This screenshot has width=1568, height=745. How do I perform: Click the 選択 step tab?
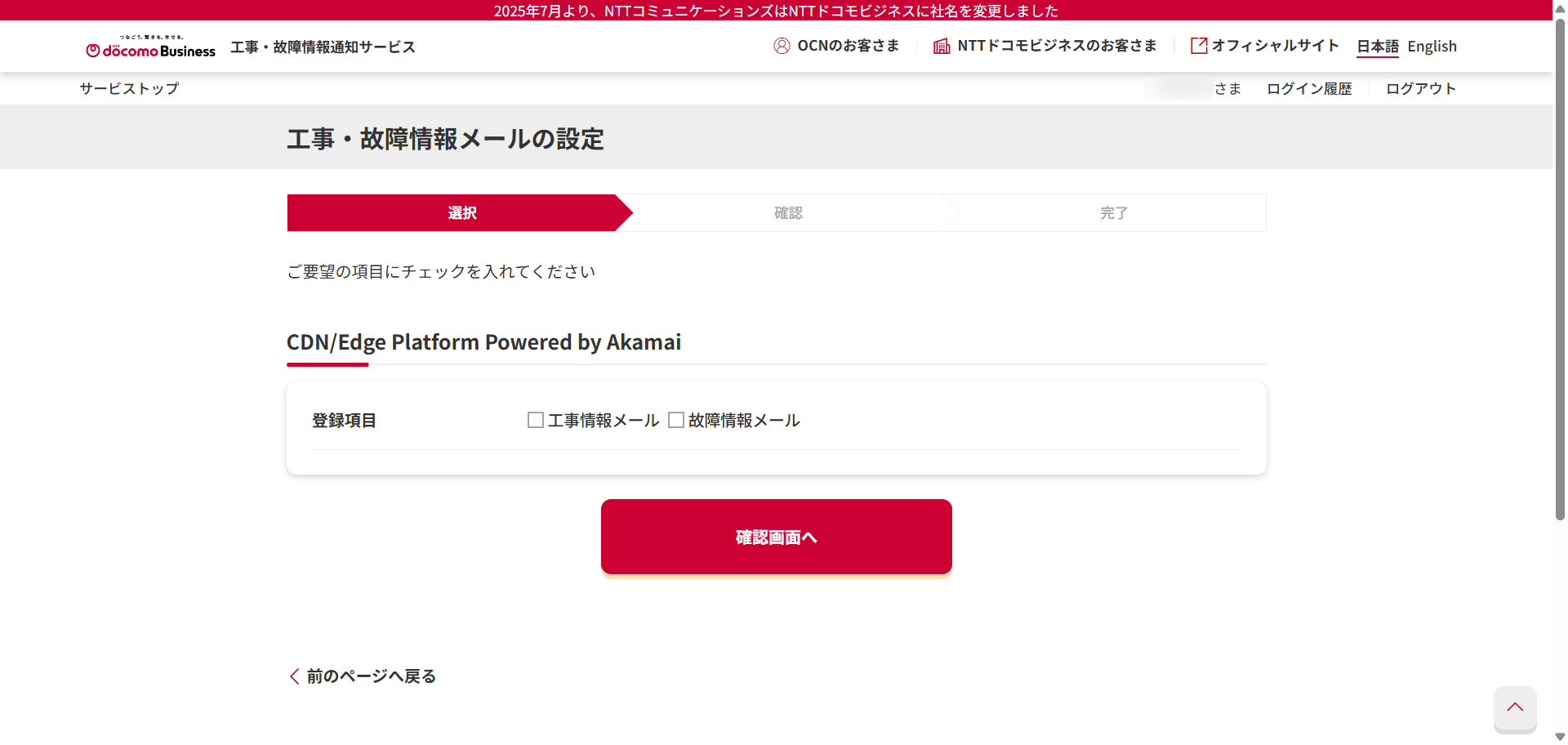461,213
